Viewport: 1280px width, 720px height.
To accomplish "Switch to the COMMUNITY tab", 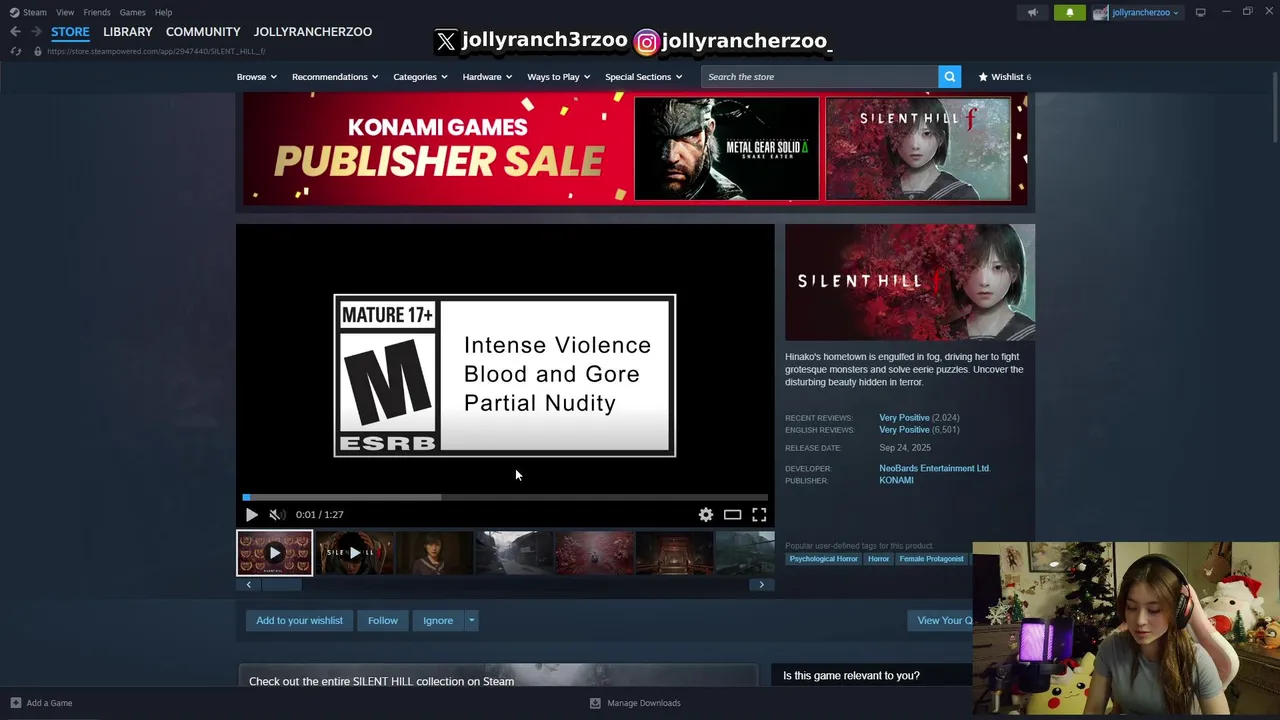I will [x=203, y=32].
